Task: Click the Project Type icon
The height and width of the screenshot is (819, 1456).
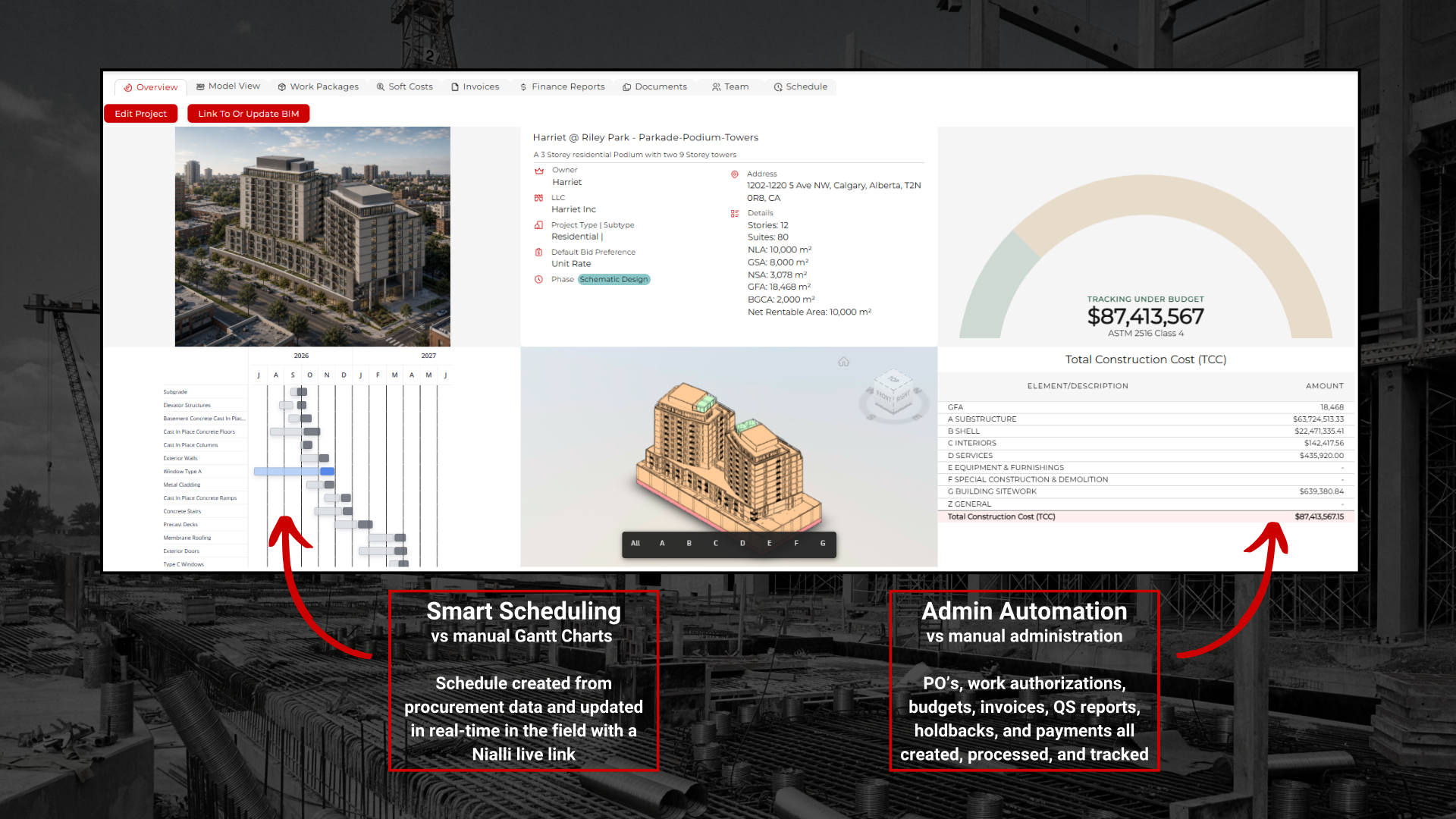Action: coord(538,225)
